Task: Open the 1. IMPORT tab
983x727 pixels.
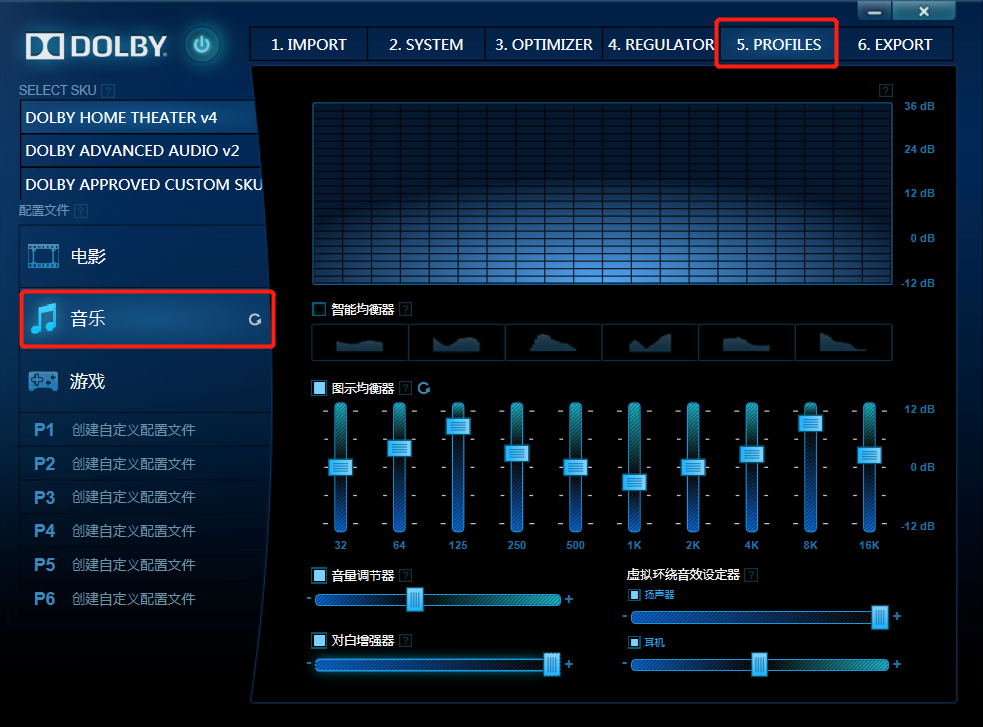Action: pyautogui.click(x=308, y=44)
